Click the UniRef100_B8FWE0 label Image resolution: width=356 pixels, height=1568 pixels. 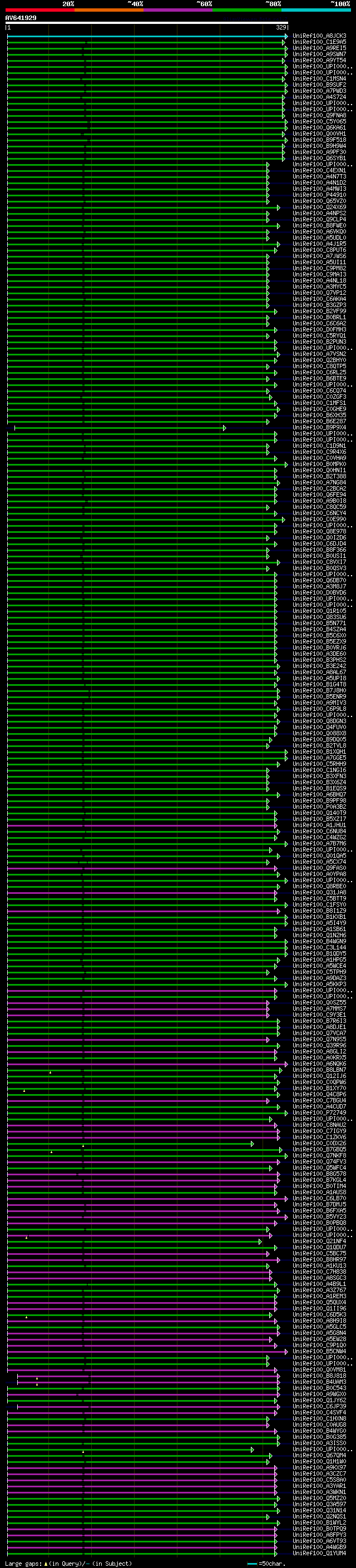319,225
